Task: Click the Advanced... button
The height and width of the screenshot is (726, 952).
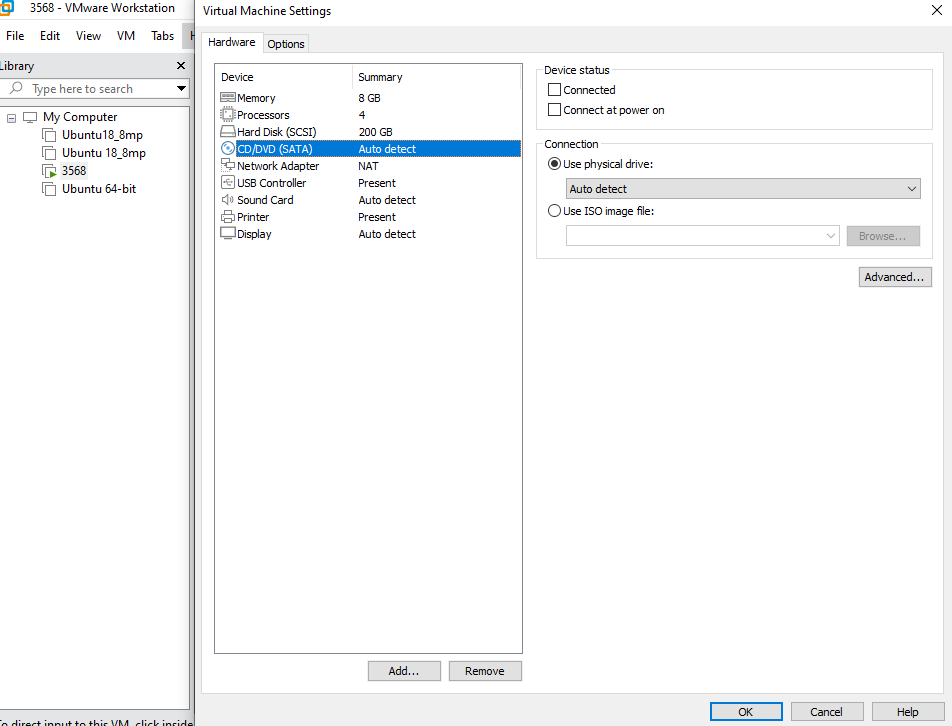Action: tap(895, 277)
